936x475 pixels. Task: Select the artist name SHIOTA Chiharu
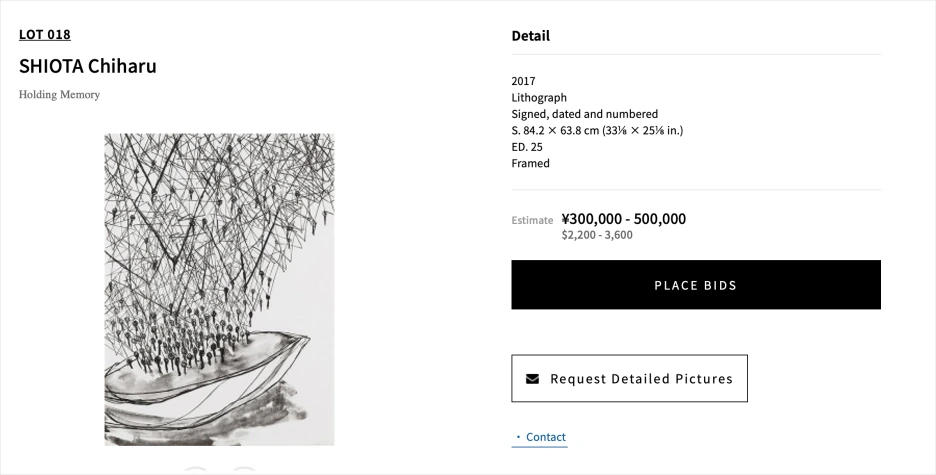88,67
